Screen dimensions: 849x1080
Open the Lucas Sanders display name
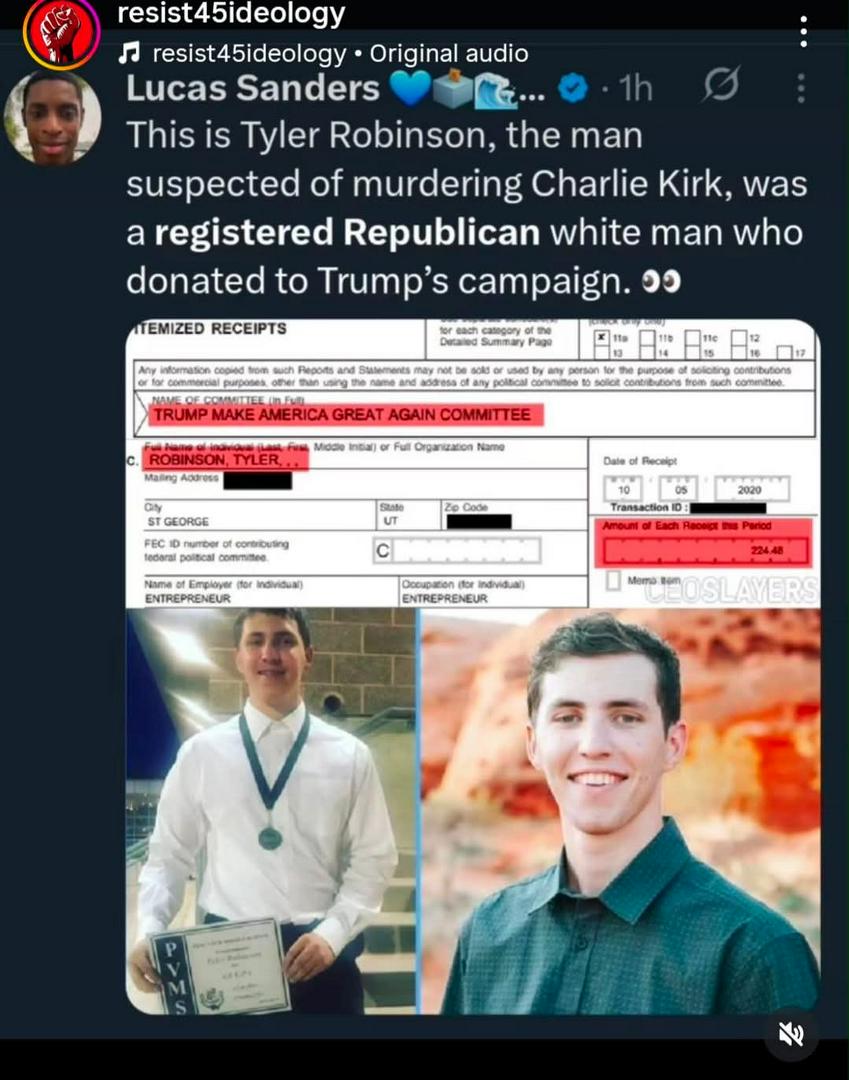253,88
